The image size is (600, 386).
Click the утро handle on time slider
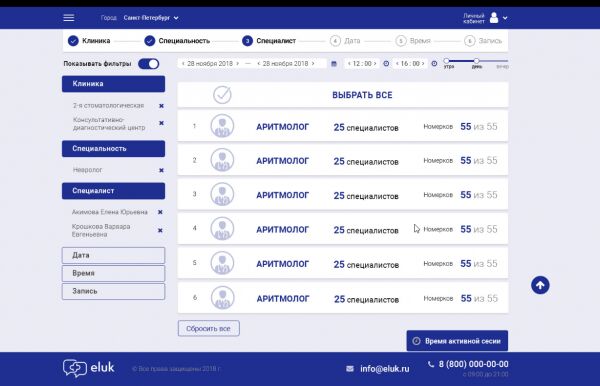(446, 61)
